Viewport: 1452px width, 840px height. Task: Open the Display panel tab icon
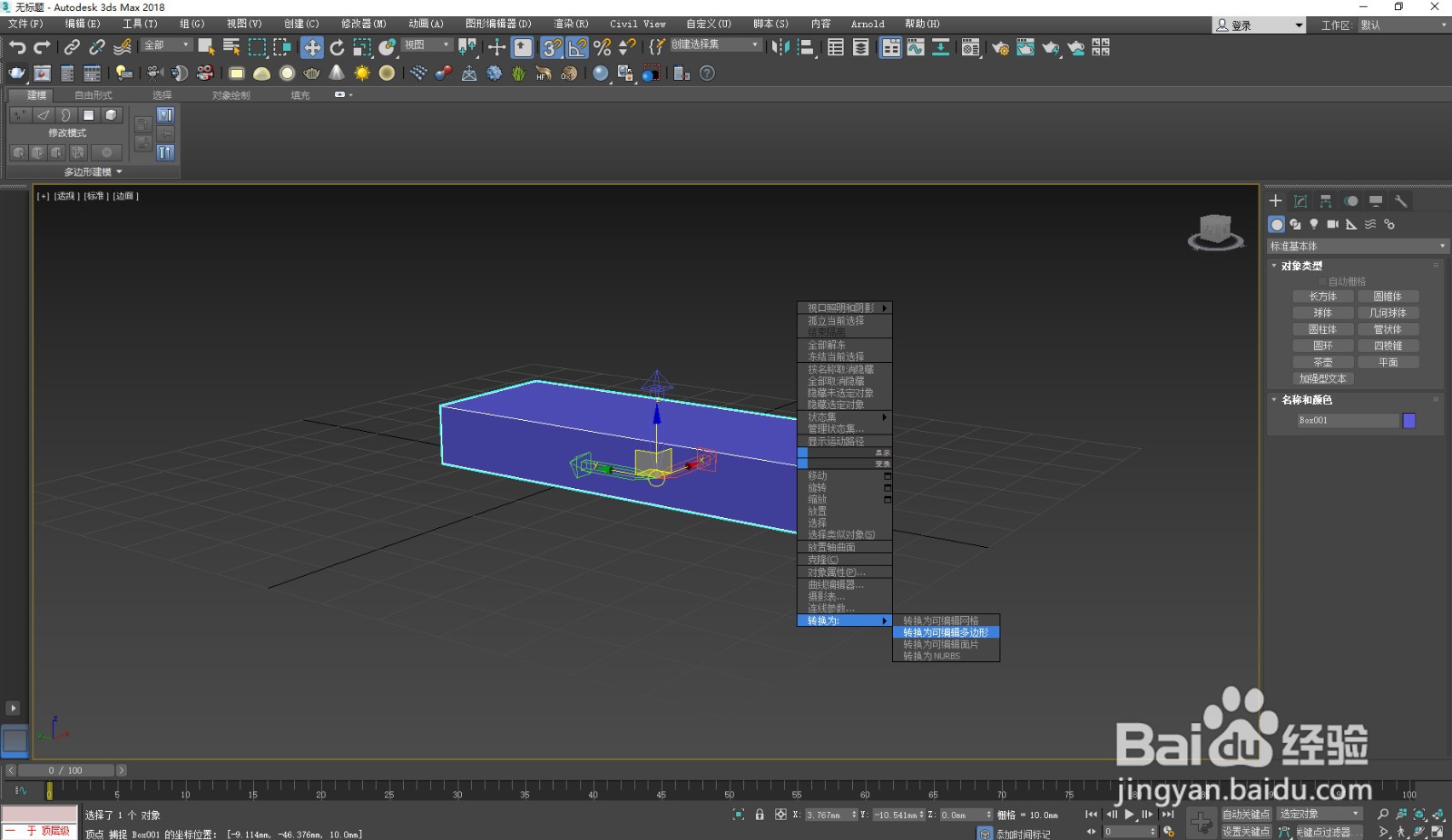coord(1376,201)
